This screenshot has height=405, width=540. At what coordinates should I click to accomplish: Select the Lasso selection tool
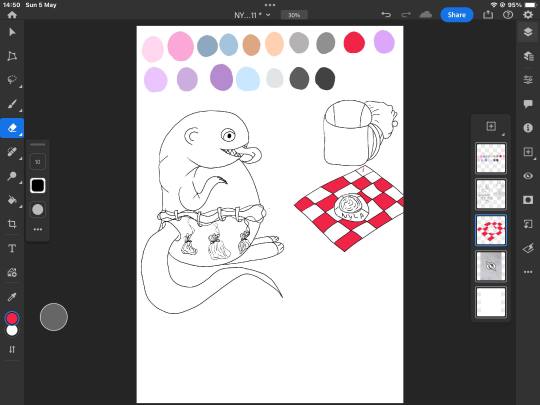point(12,80)
